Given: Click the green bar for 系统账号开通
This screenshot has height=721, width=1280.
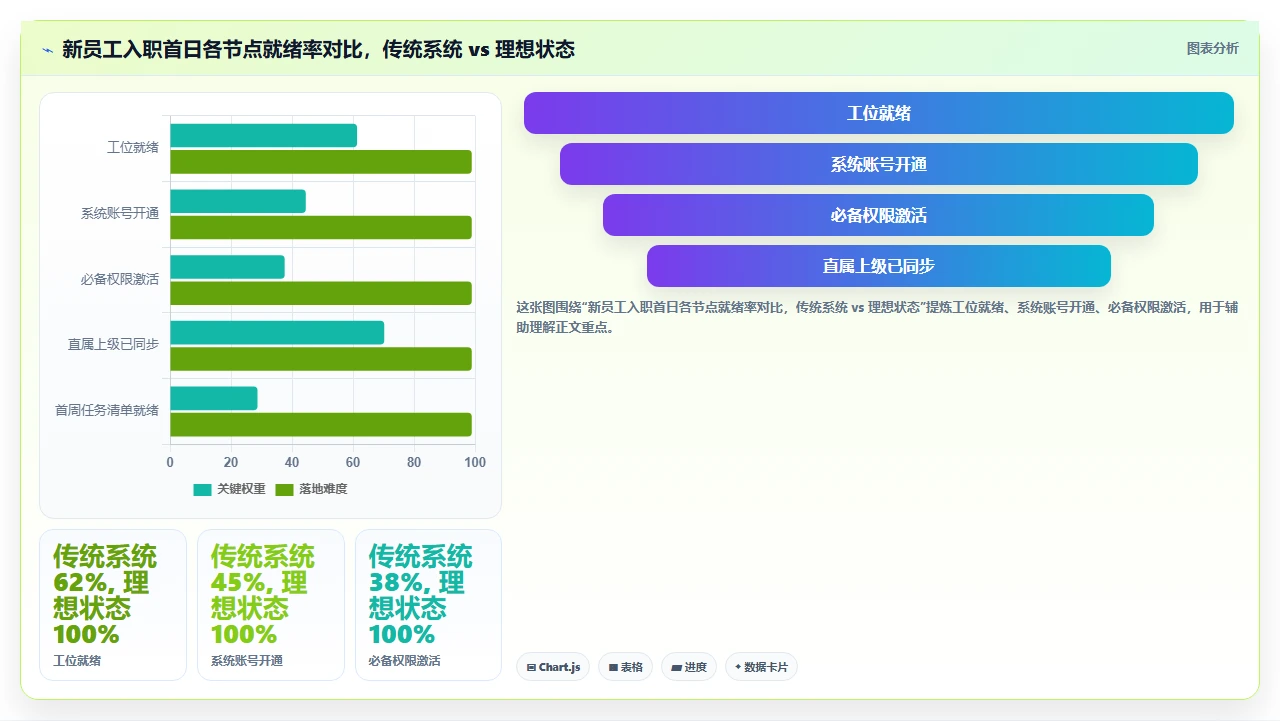Looking at the screenshot, I should 321,227.
